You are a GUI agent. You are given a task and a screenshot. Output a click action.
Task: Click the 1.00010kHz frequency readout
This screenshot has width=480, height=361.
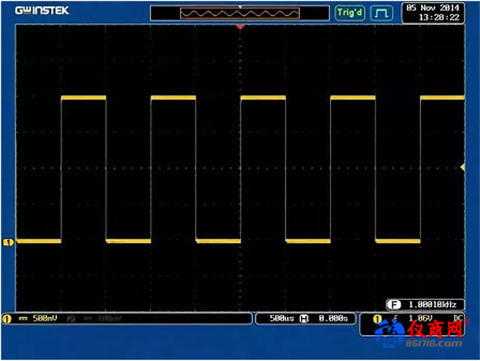pyautogui.click(x=432, y=305)
